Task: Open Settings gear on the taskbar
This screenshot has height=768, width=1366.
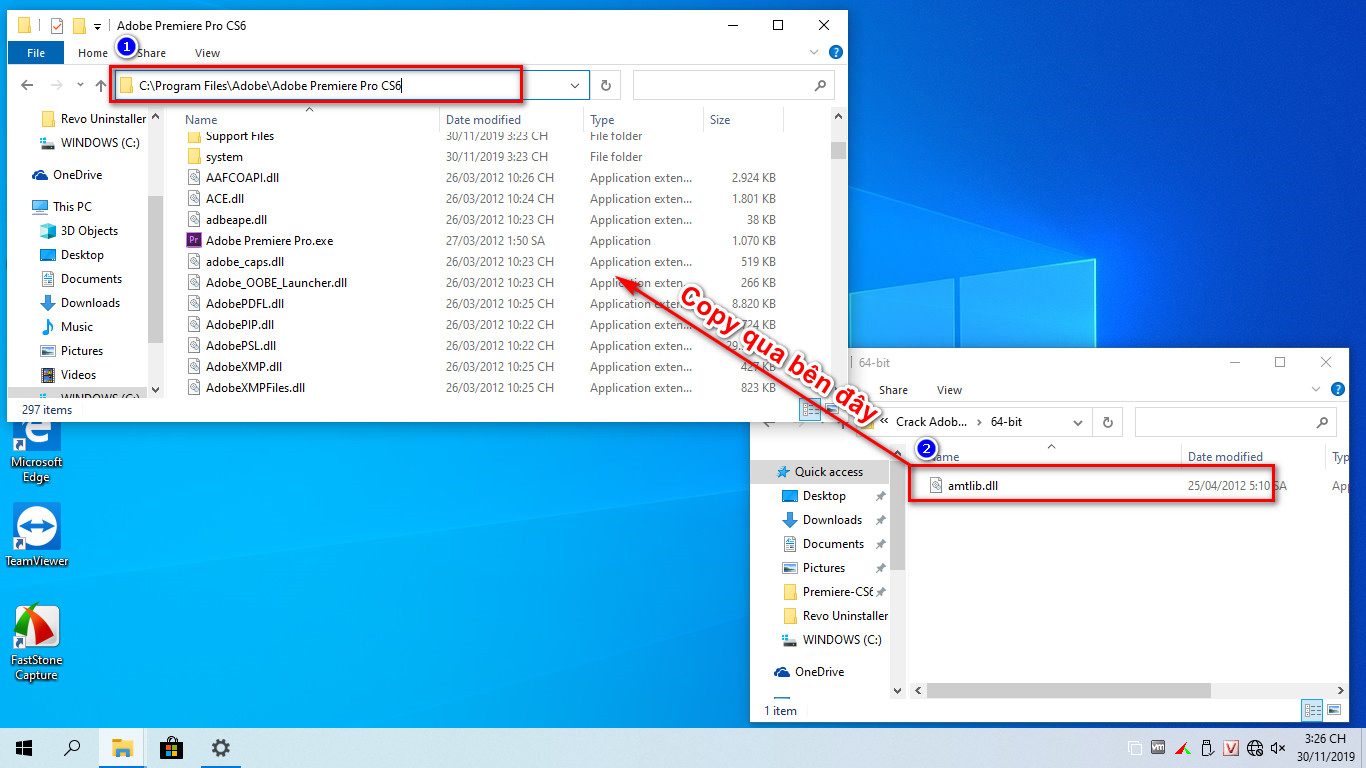Action: (x=220, y=748)
